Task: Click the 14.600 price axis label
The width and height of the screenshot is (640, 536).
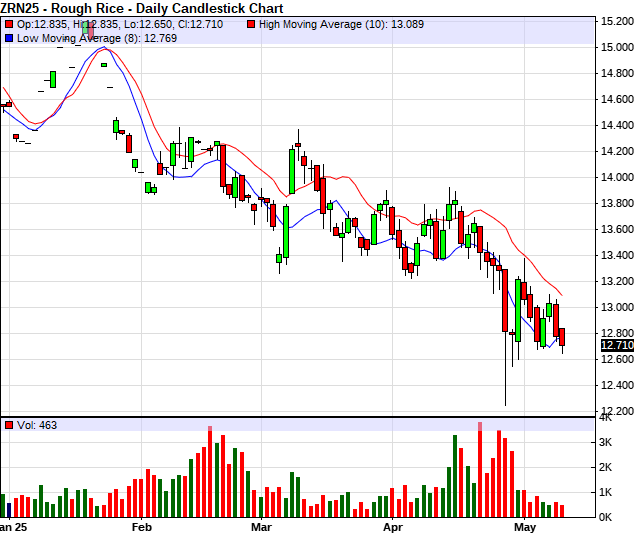Action: 617,99
